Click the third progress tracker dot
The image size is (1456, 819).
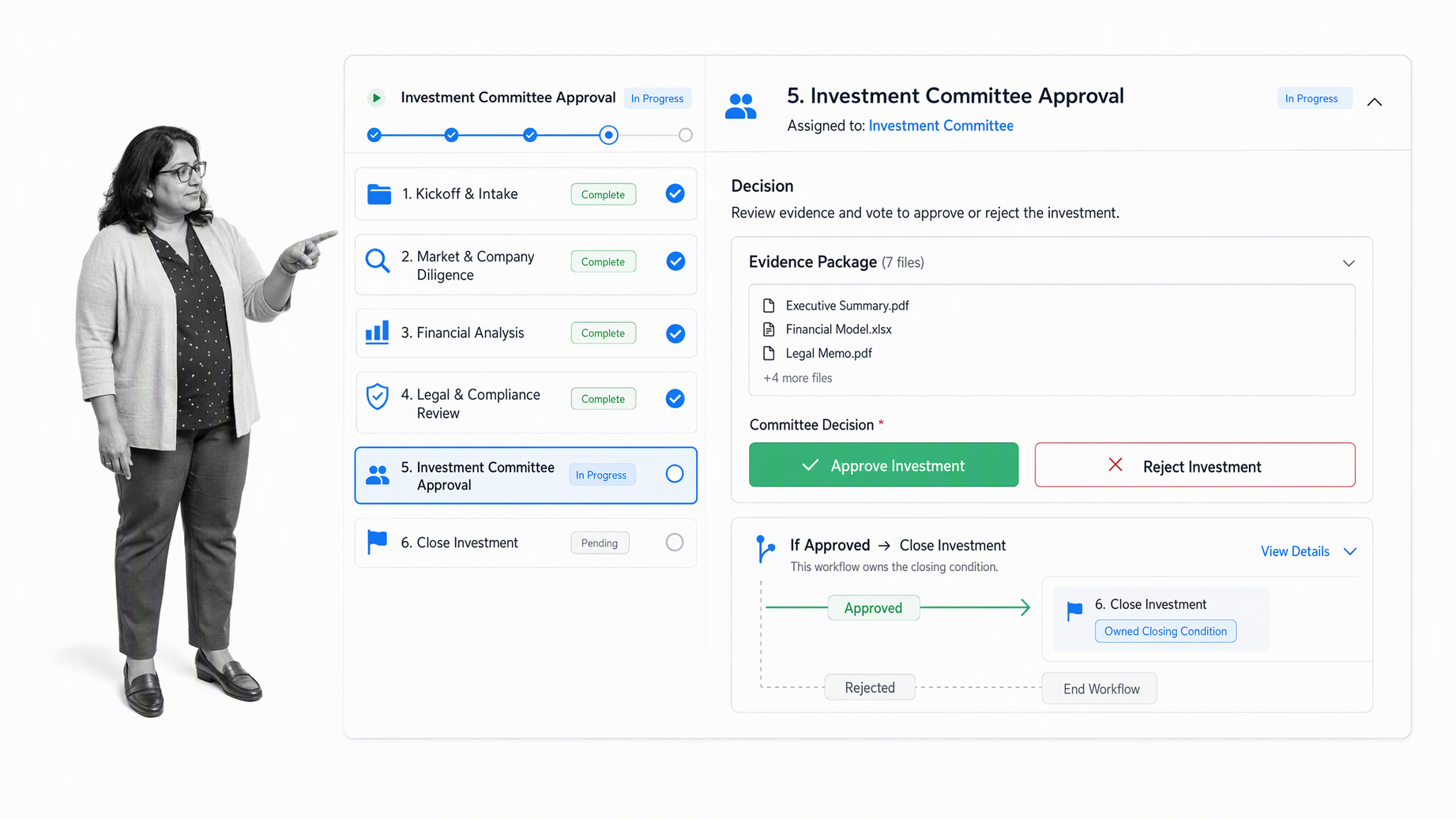[x=530, y=135]
